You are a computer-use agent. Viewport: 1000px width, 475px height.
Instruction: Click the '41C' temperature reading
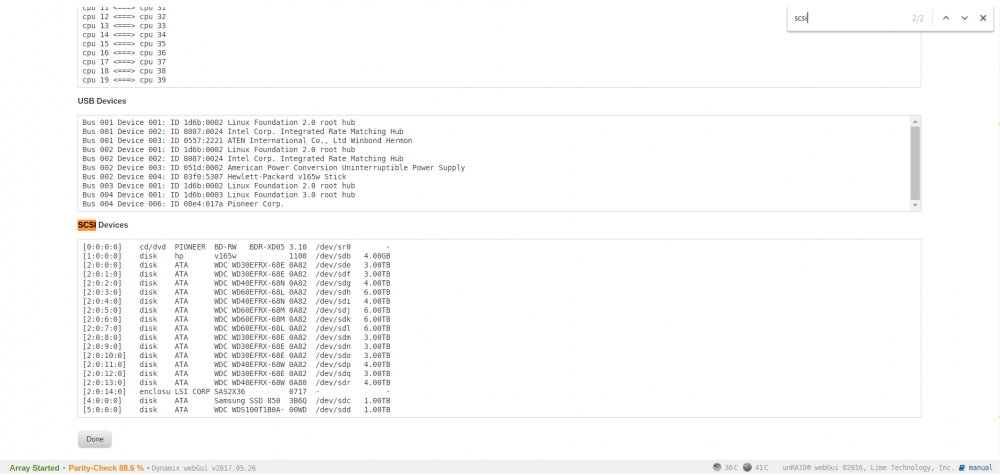tap(761, 467)
